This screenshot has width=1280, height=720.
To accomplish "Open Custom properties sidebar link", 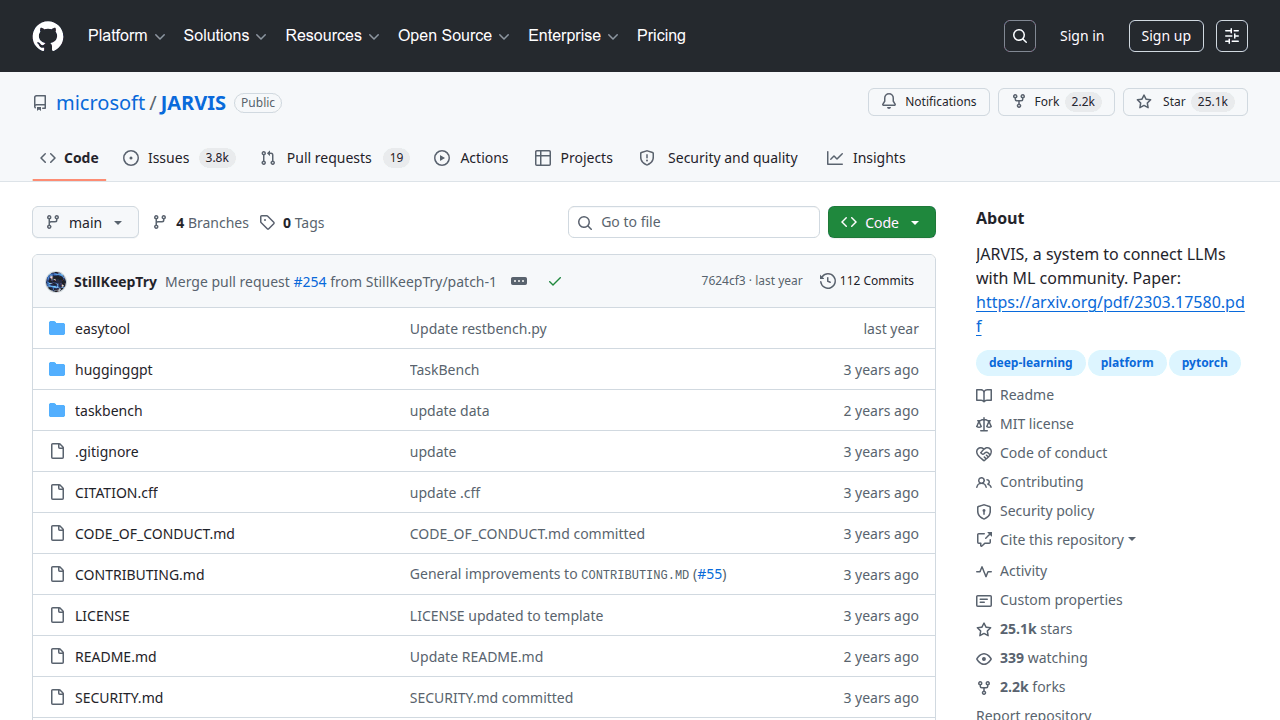I will (1049, 600).
